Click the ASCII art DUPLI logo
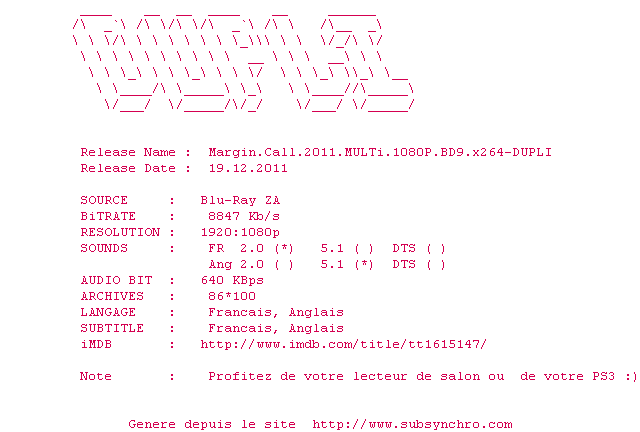 click(x=243, y=62)
